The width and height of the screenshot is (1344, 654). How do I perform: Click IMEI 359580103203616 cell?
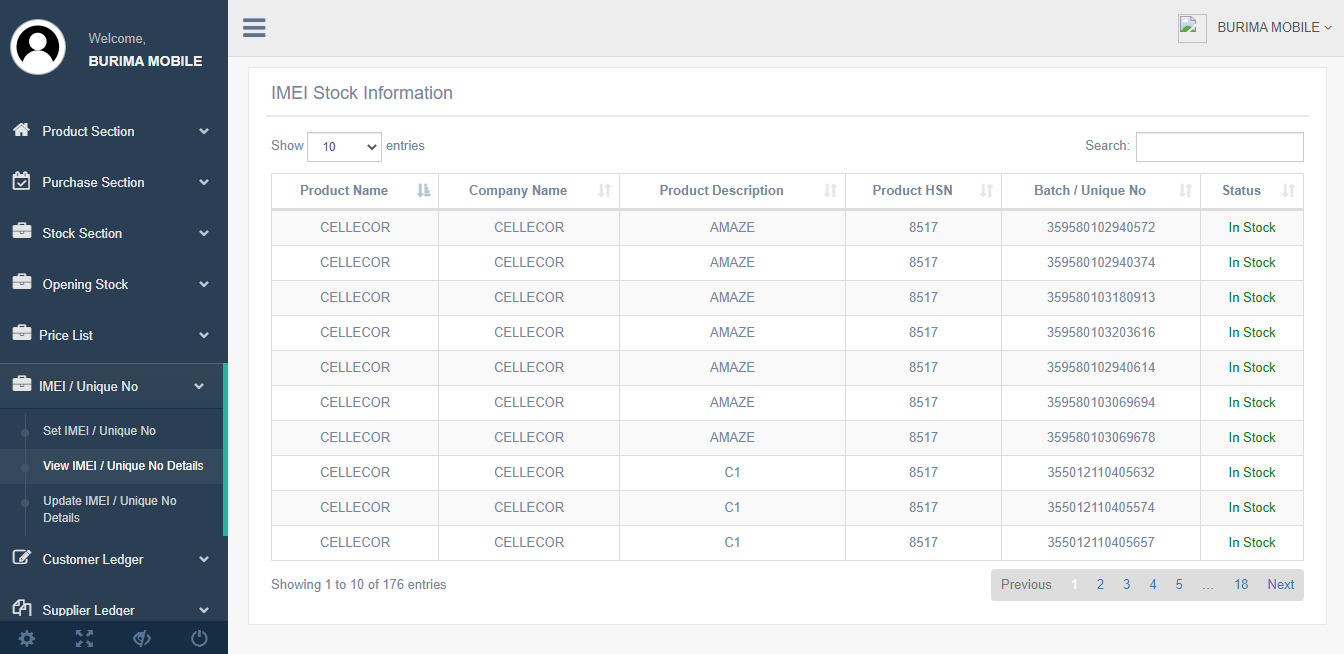pyautogui.click(x=1101, y=333)
